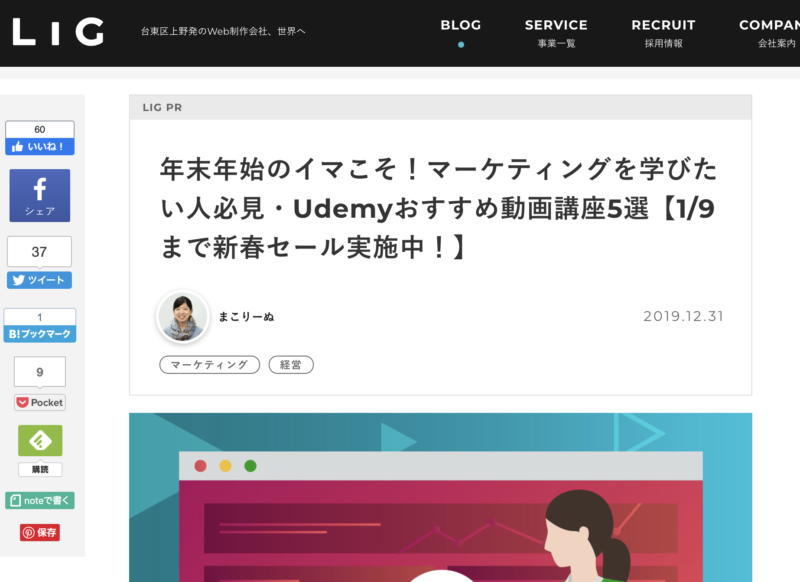Click the Pocket count bubble showing 9
The image size is (800, 582).
click(x=40, y=372)
